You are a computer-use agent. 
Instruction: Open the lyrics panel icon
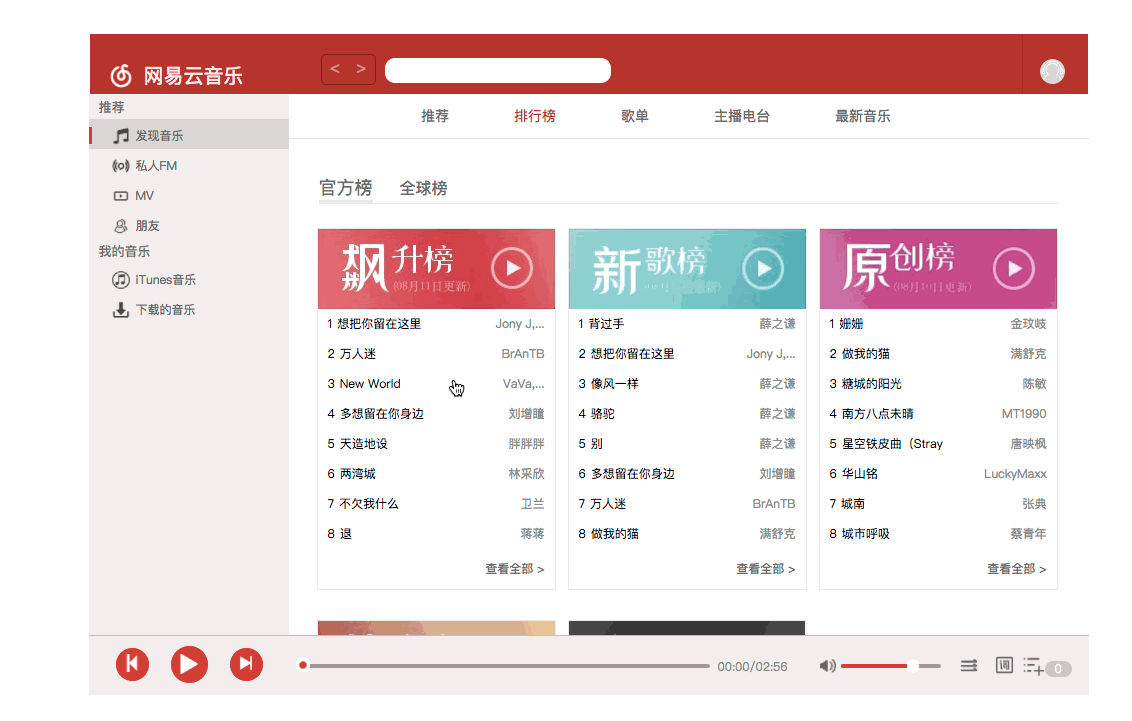tap(1004, 665)
